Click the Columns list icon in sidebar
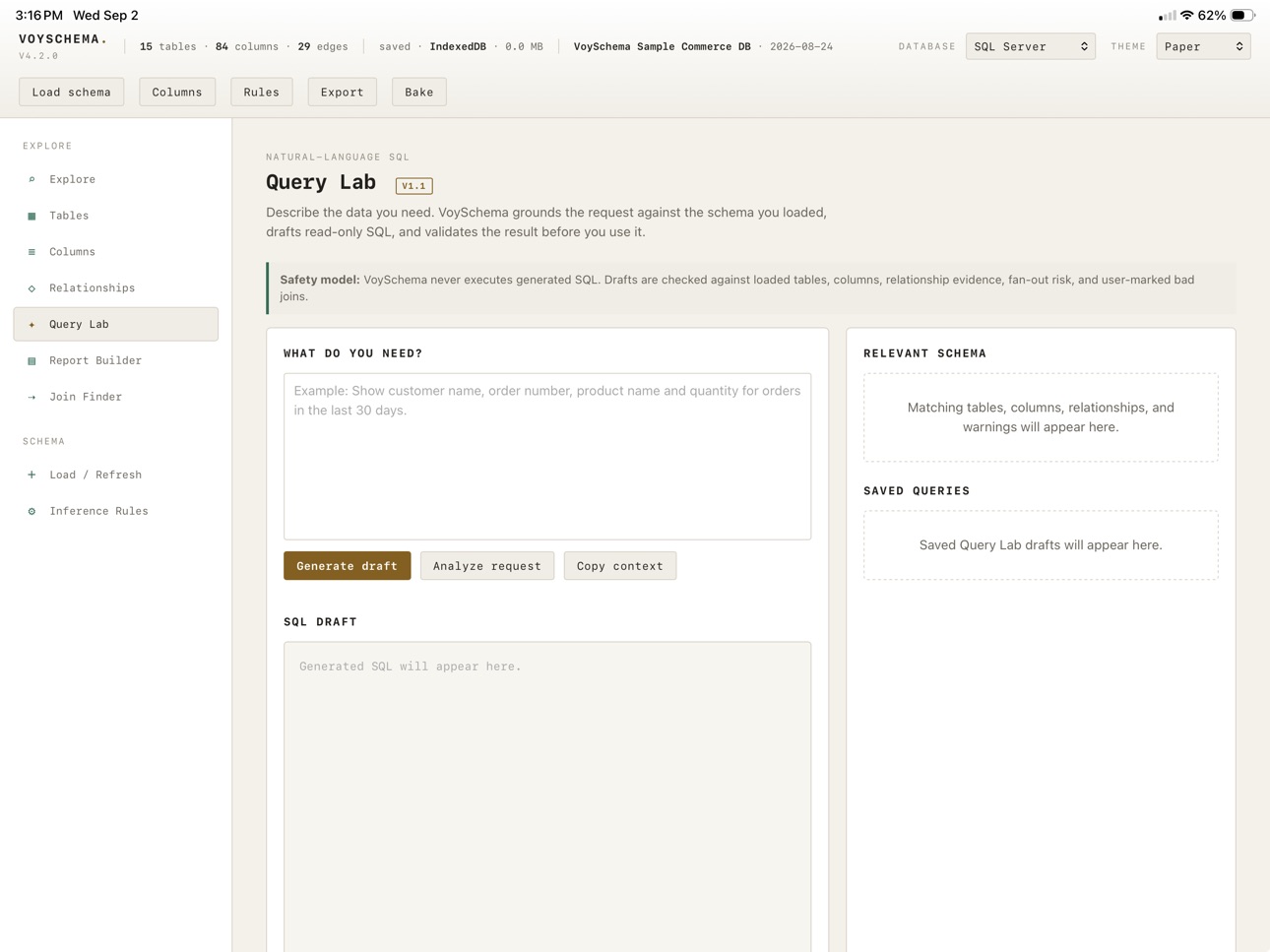Image resolution: width=1270 pixels, height=952 pixels. [x=32, y=252]
